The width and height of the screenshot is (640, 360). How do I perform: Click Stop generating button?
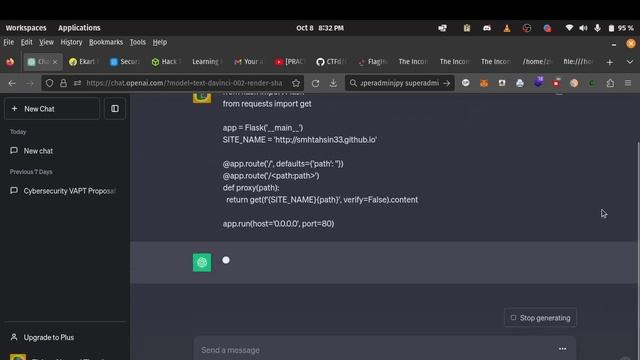pyautogui.click(x=540, y=318)
